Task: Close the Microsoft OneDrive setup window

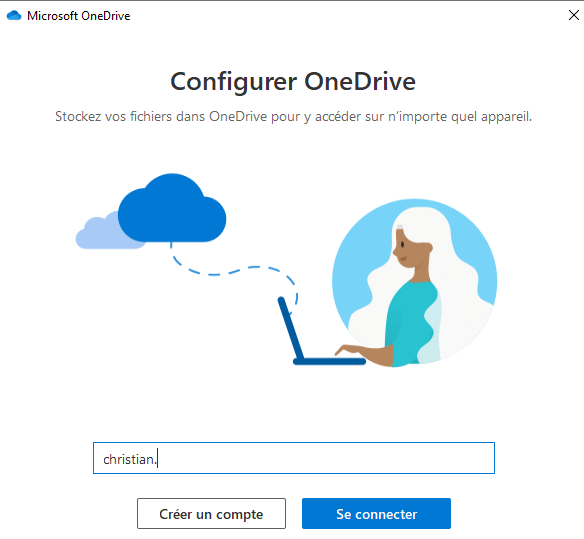Action: pyautogui.click(x=574, y=15)
